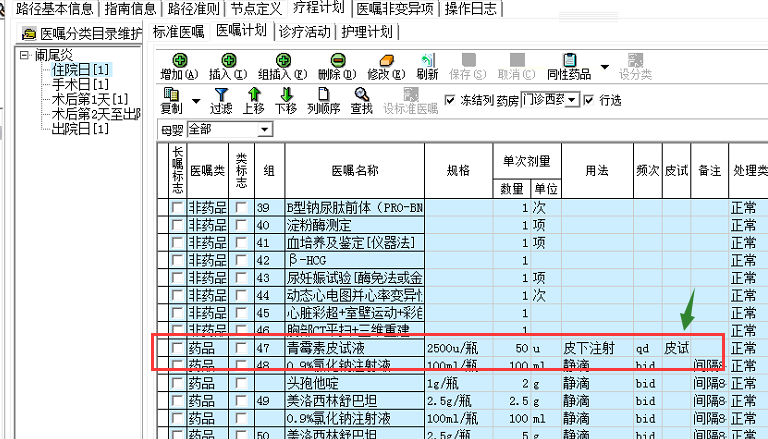The image size is (768, 439).
Task: Toggle the 行选 checkbox
Action: (589, 100)
